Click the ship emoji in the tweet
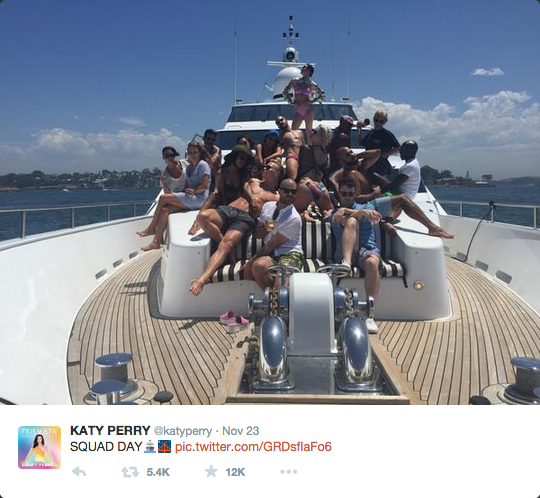This screenshot has width=540, height=498. (150, 447)
